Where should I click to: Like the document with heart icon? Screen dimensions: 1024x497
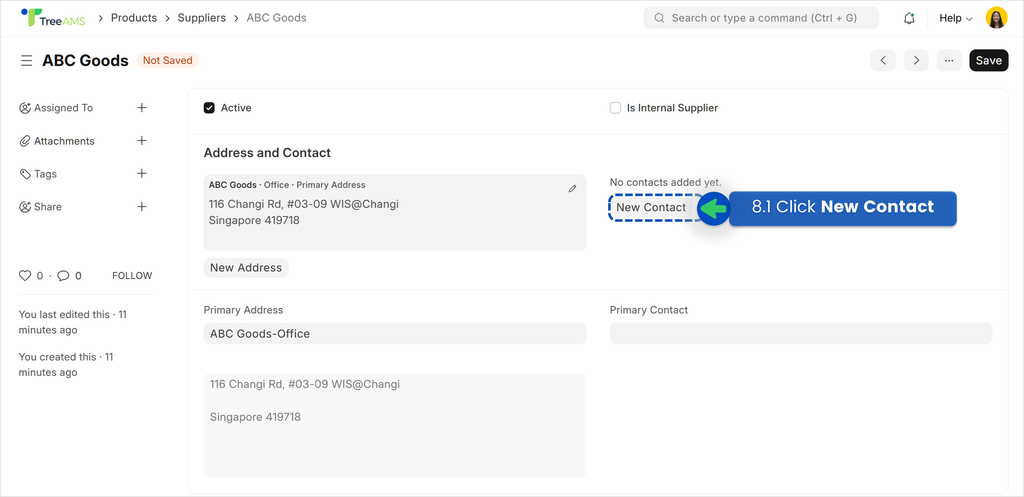point(25,276)
